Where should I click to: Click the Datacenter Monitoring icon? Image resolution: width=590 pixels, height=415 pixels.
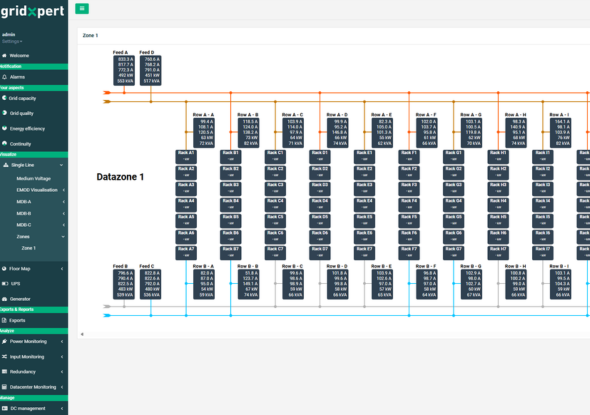(5, 387)
